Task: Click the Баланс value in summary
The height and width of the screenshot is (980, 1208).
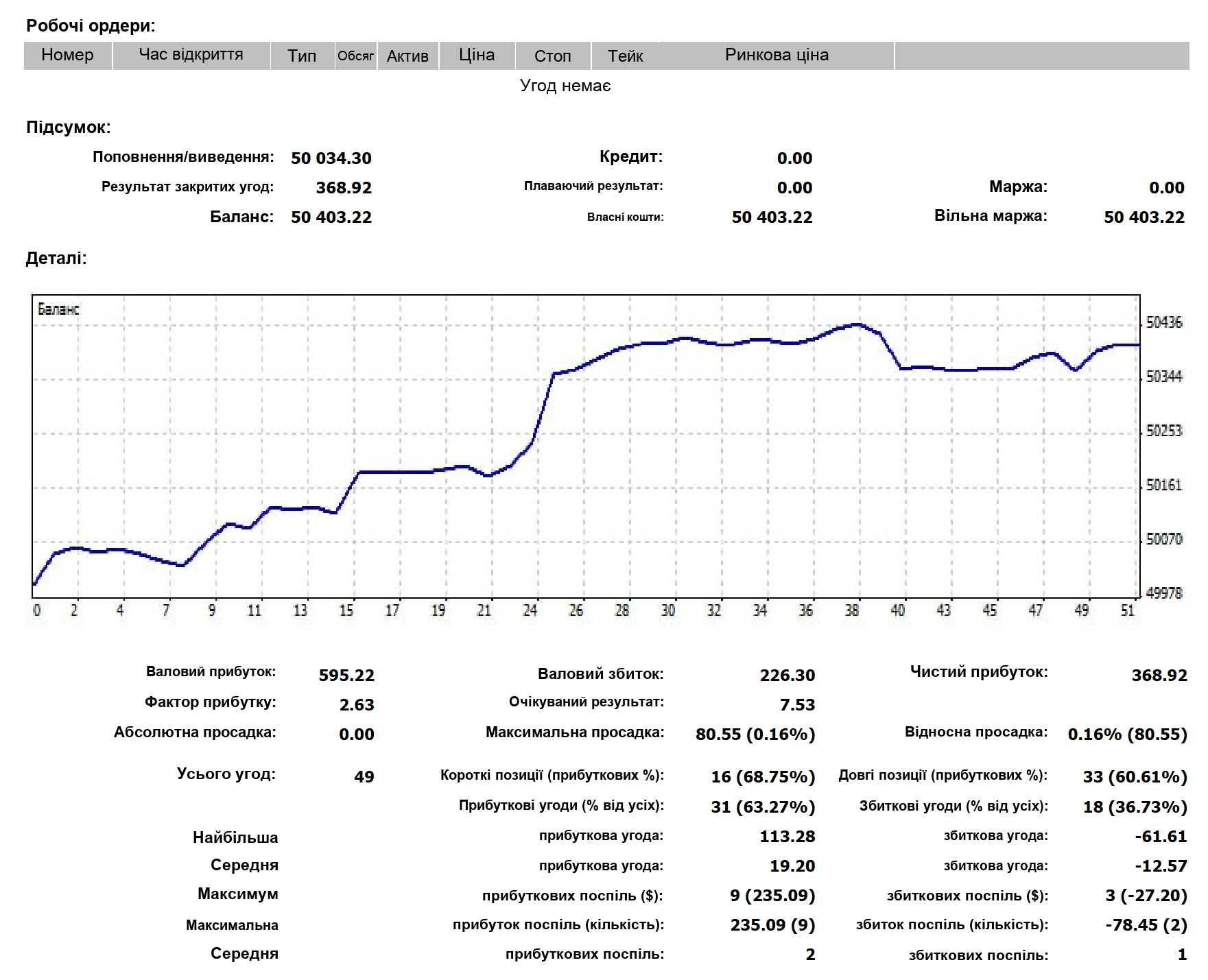Action: coord(331,217)
